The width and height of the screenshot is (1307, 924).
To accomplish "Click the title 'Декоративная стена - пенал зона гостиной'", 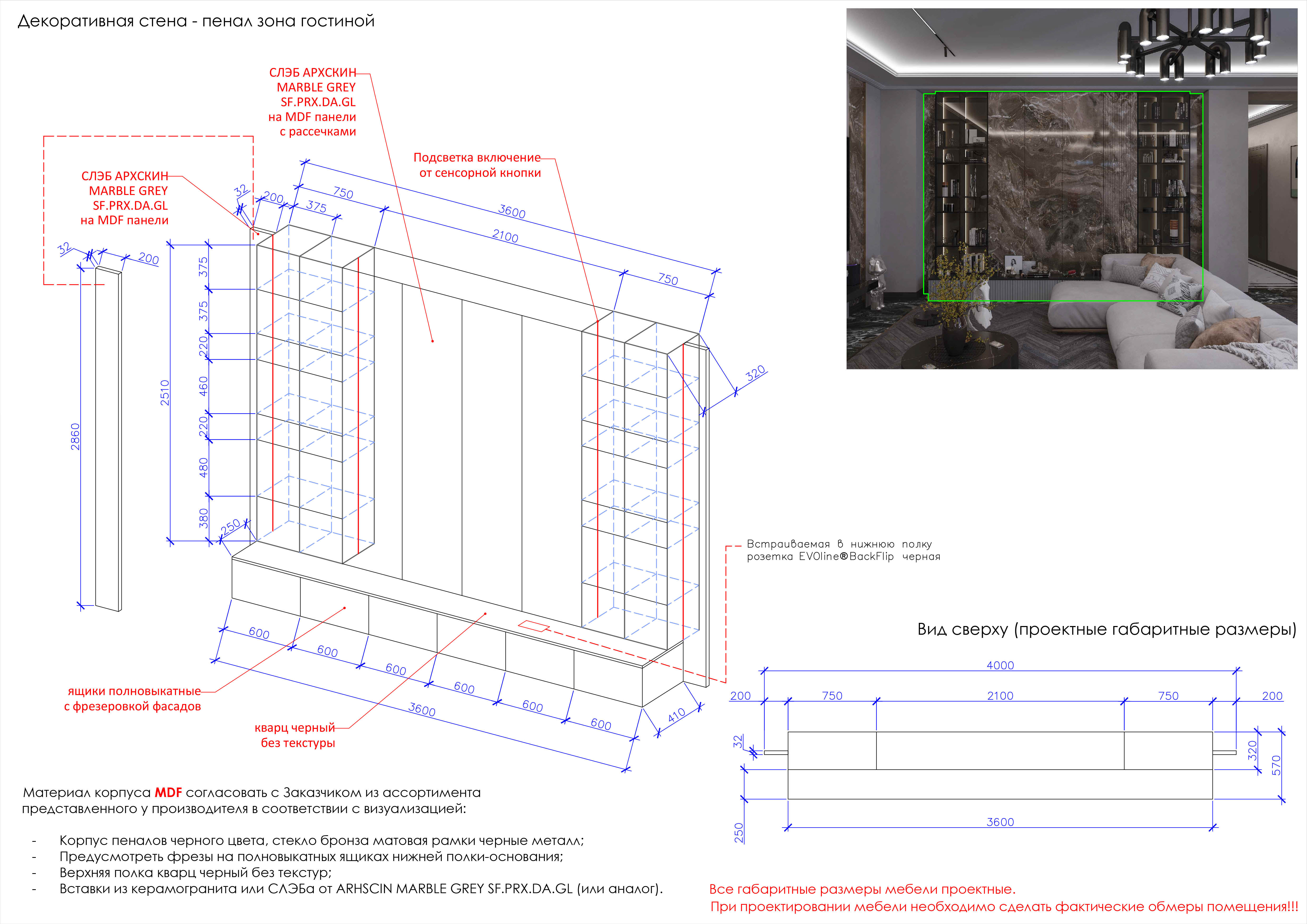I will (196, 21).
